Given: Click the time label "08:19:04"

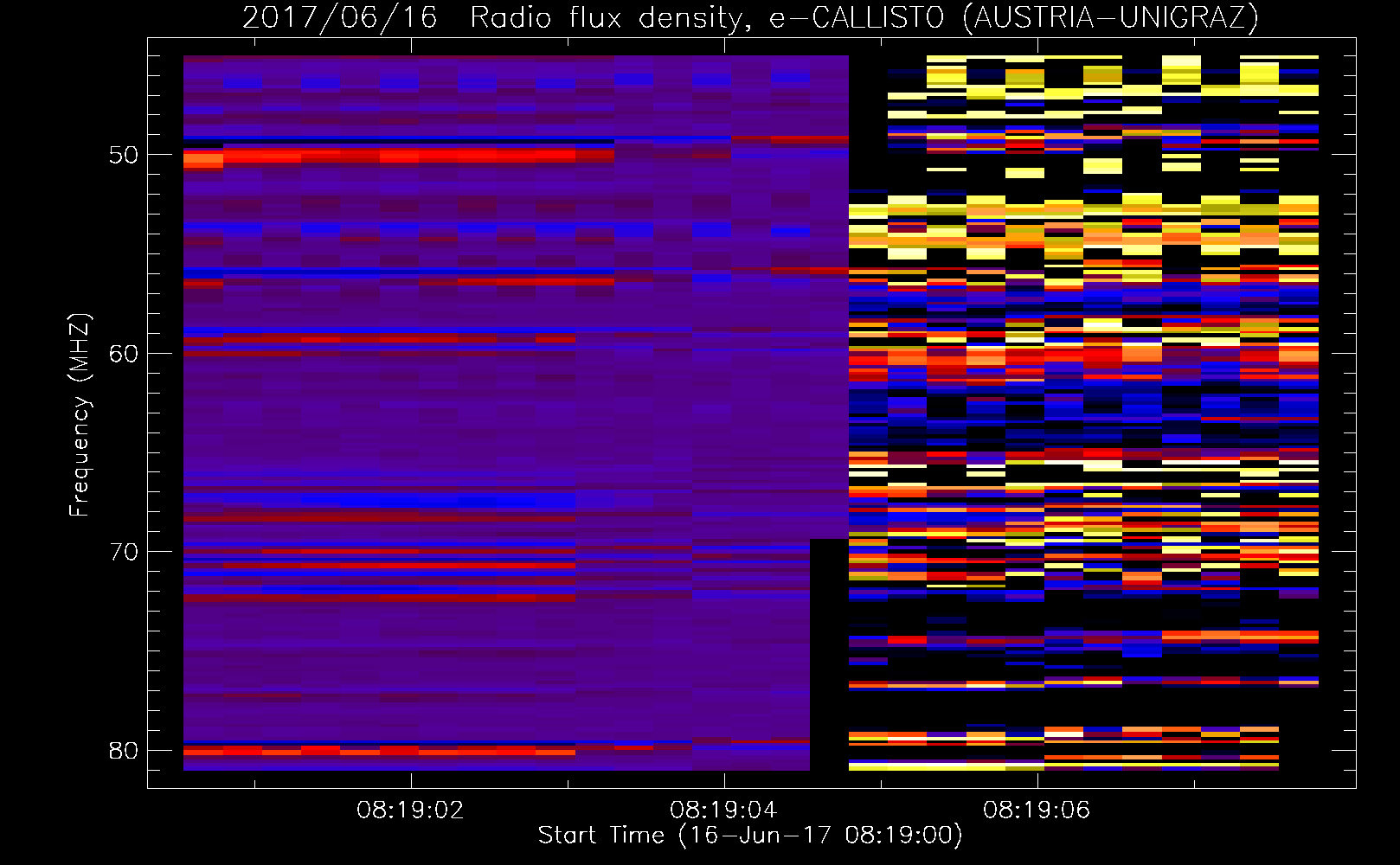Looking at the screenshot, I should coord(723,811).
